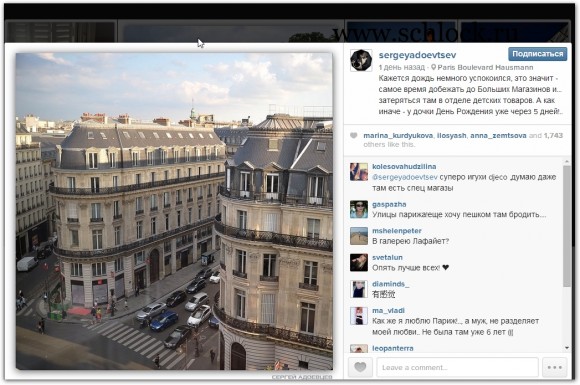
Task: Open marina_kurdyukova's profile from likes
Action: 398,135
